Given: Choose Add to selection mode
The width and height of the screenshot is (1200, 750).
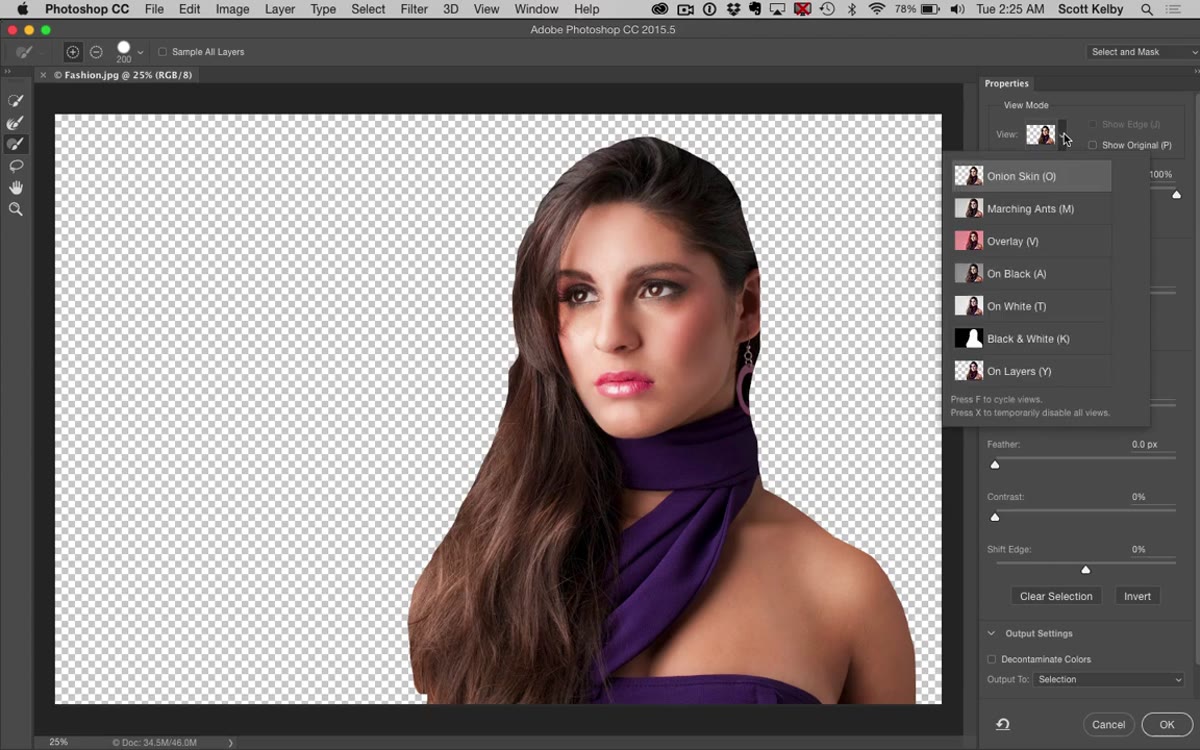Looking at the screenshot, I should click(73, 52).
